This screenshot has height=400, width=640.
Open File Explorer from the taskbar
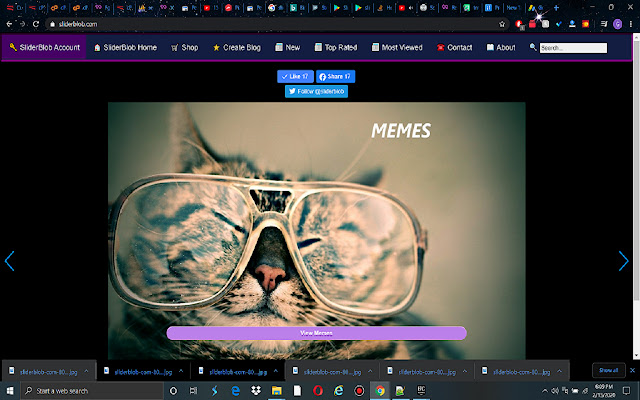[x=277, y=391]
